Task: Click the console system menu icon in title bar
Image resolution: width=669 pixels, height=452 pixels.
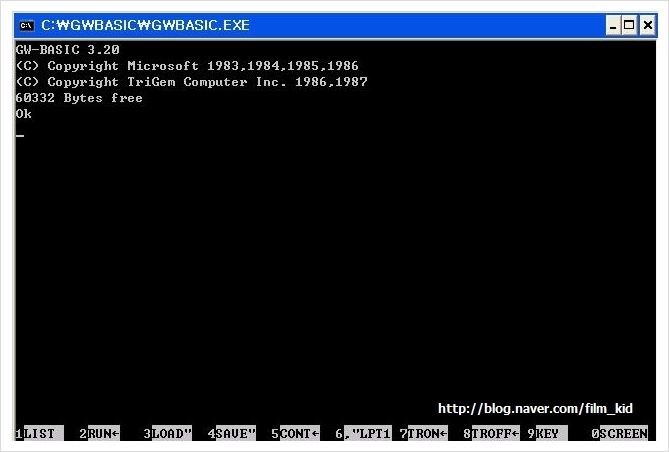Action: [26, 26]
